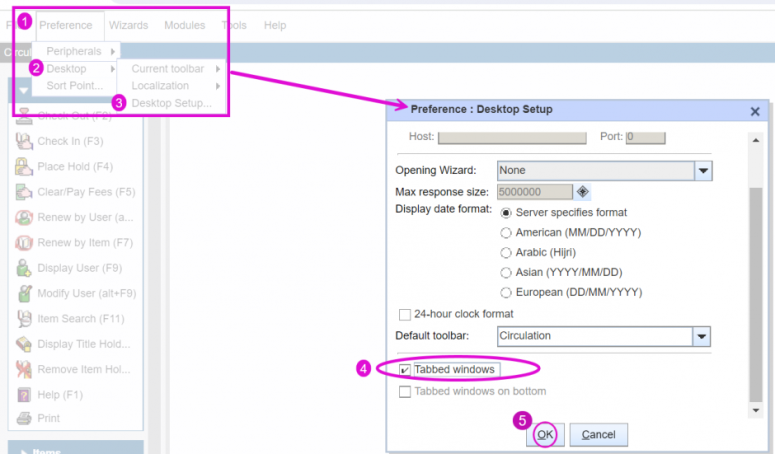Enable the Tabbed windows checkbox
The height and width of the screenshot is (454, 775).
pyautogui.click(x=405, y=370)
